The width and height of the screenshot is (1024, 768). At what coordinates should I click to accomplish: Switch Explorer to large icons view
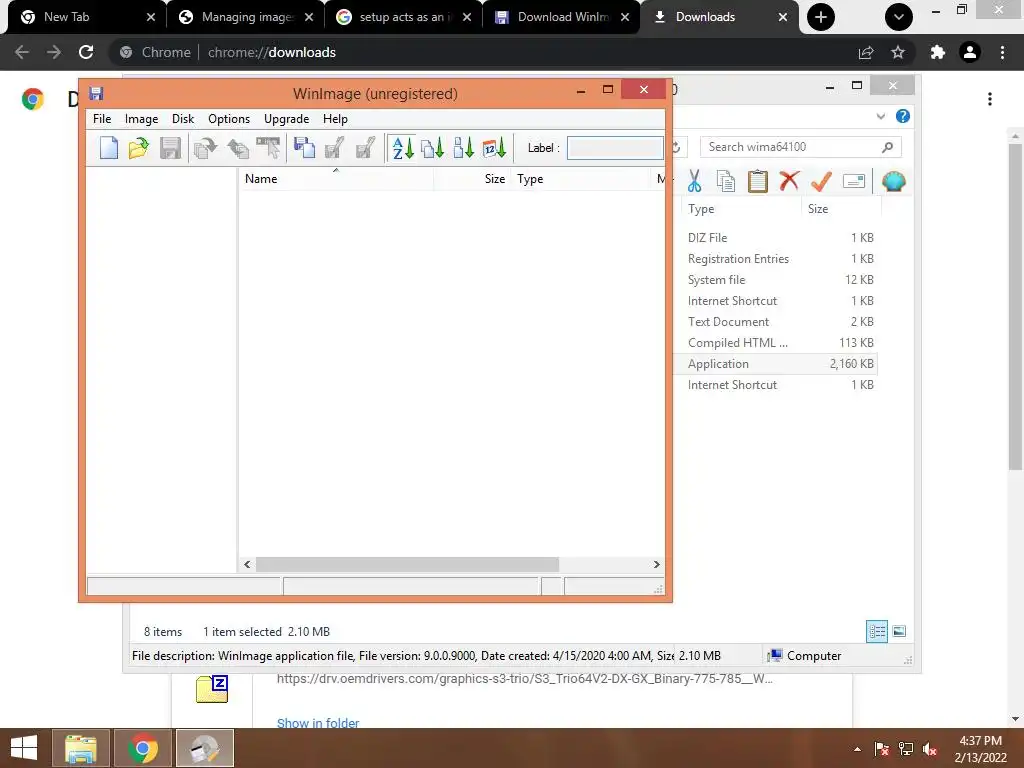pyautogui.click(x=899, y=632)
